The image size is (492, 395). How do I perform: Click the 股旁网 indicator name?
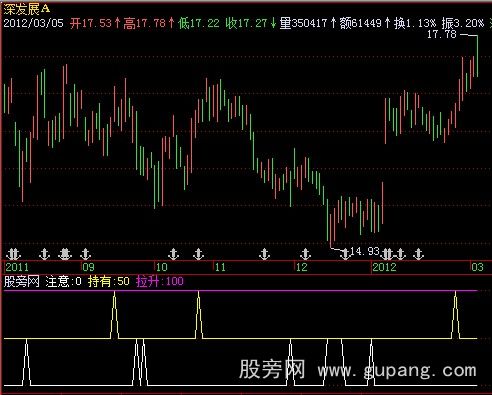tap(22, 281)
